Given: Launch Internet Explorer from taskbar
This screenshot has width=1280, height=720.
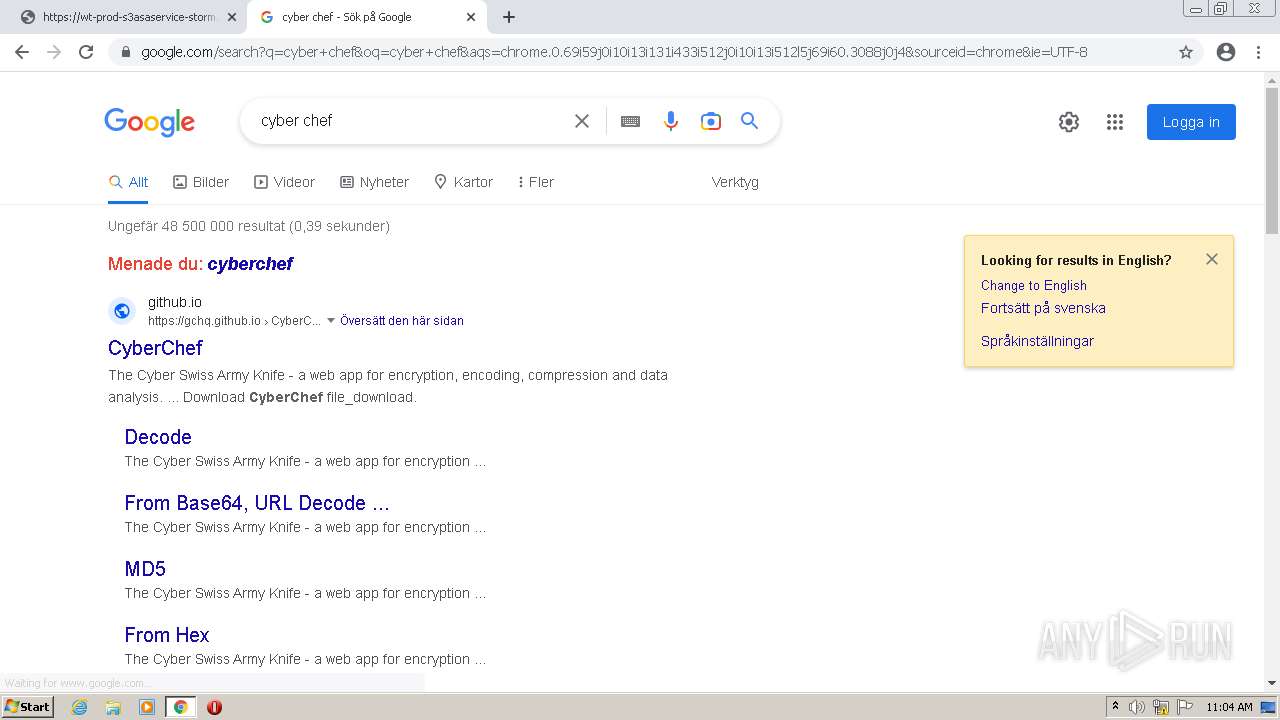Looking at the screenshot, I should click(x=80, y=707).
